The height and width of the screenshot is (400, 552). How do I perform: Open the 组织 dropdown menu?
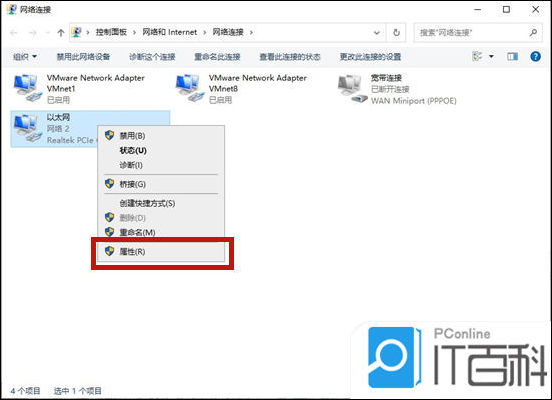[x=25, y=57]
